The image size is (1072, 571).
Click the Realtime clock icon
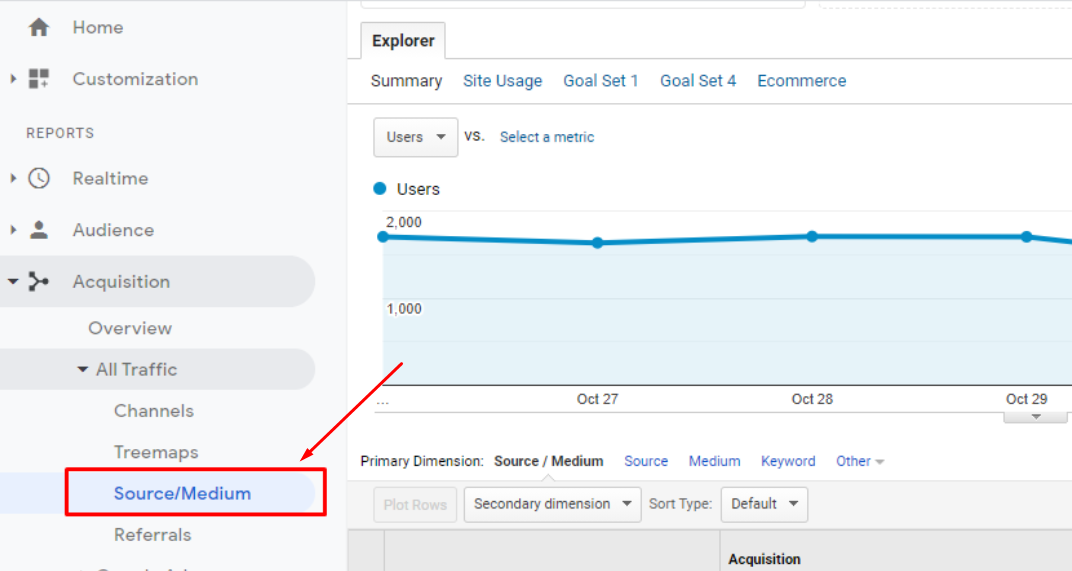(39, 178)
